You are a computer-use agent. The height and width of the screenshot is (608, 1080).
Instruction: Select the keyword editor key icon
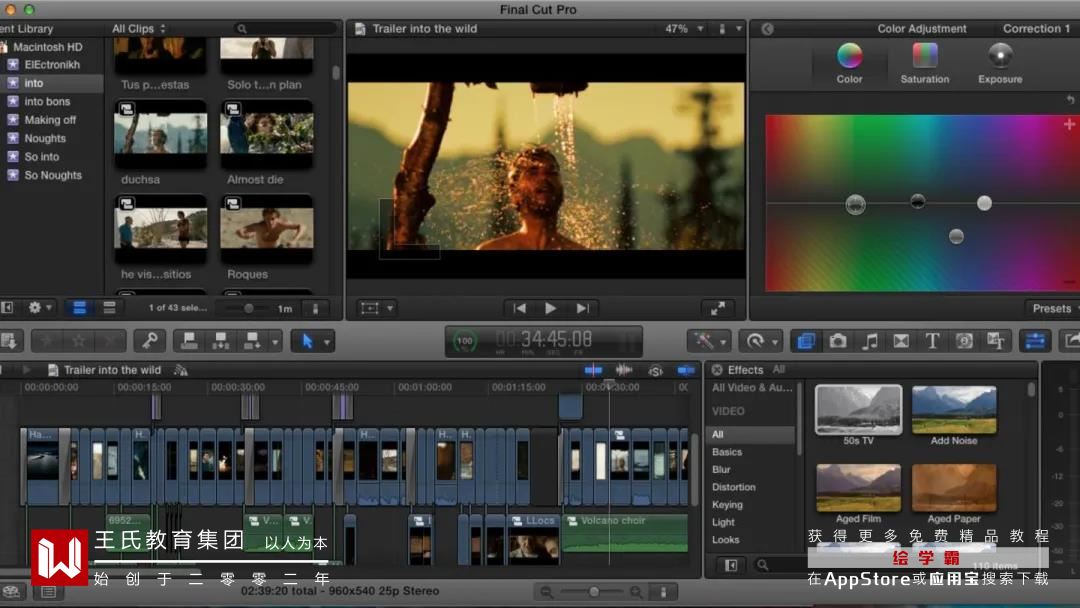pyautogui.click(x=149, y=341)
